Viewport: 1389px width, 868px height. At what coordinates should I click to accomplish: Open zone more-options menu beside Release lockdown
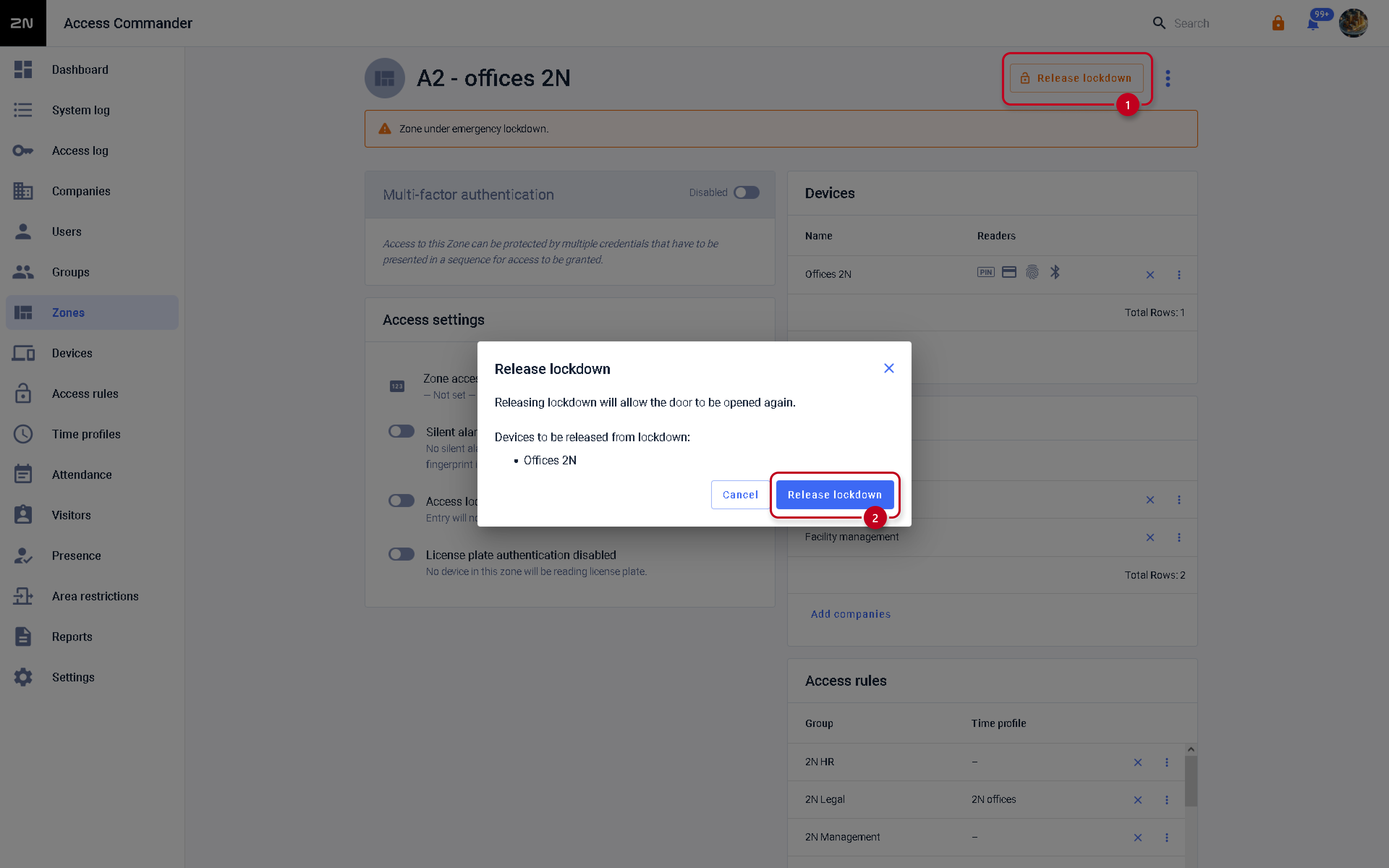(1168, 78)
